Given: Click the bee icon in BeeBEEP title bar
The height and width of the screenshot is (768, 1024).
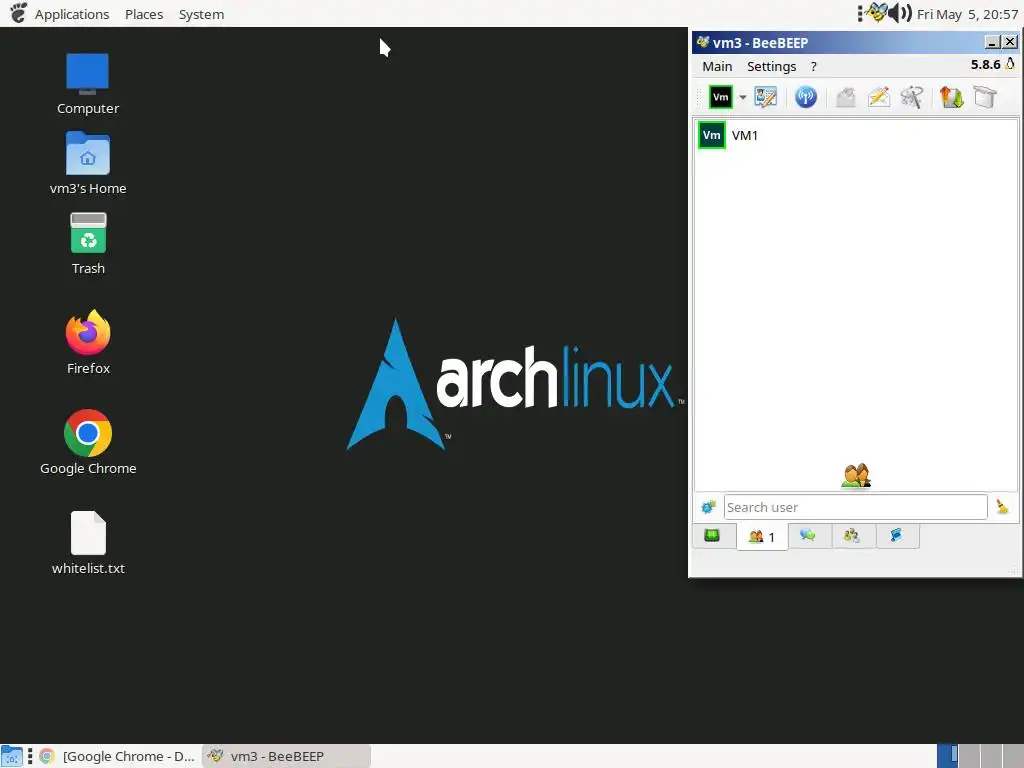Looking at the screenshot, I should tap(703, 42).
